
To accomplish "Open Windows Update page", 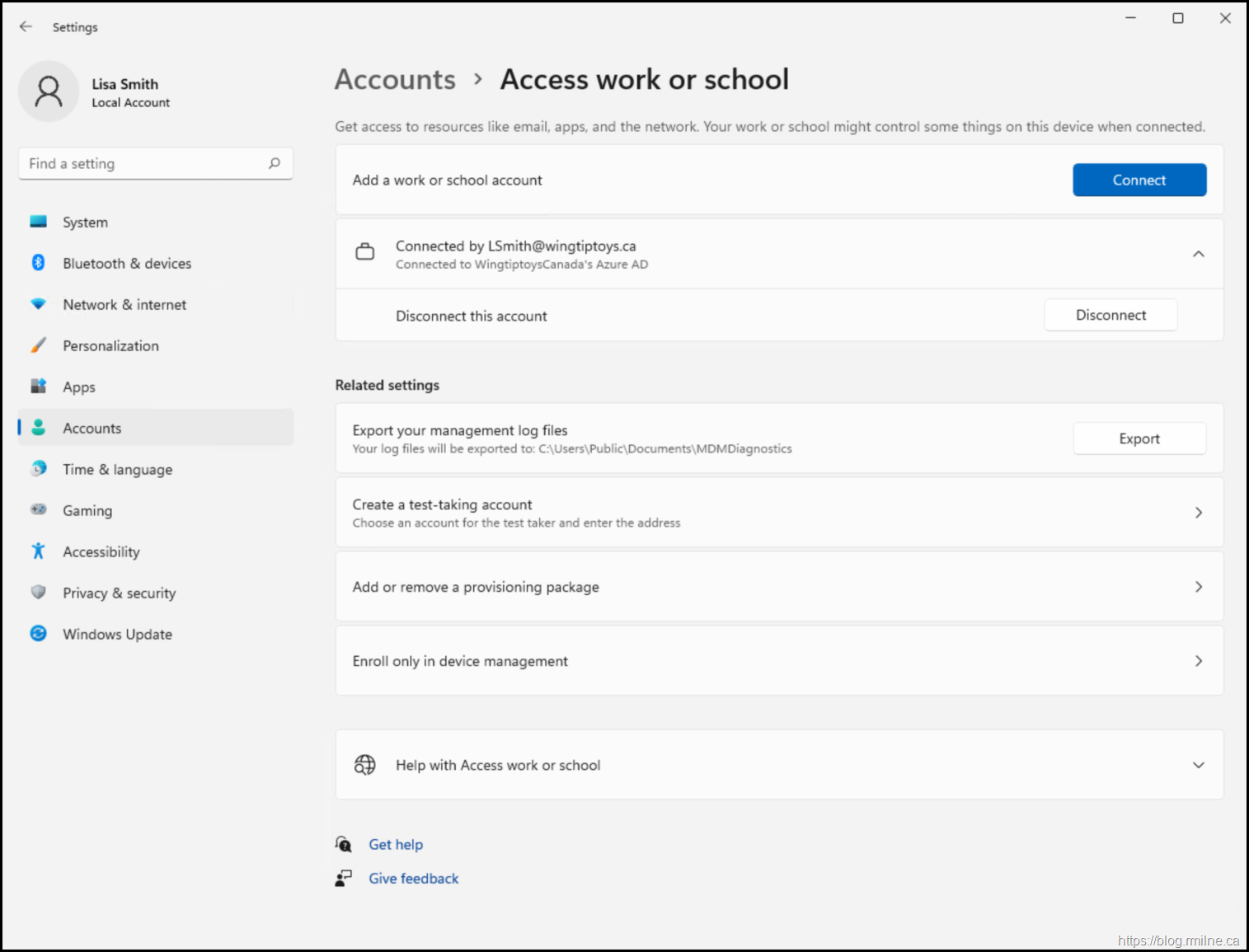I will 117,635.
